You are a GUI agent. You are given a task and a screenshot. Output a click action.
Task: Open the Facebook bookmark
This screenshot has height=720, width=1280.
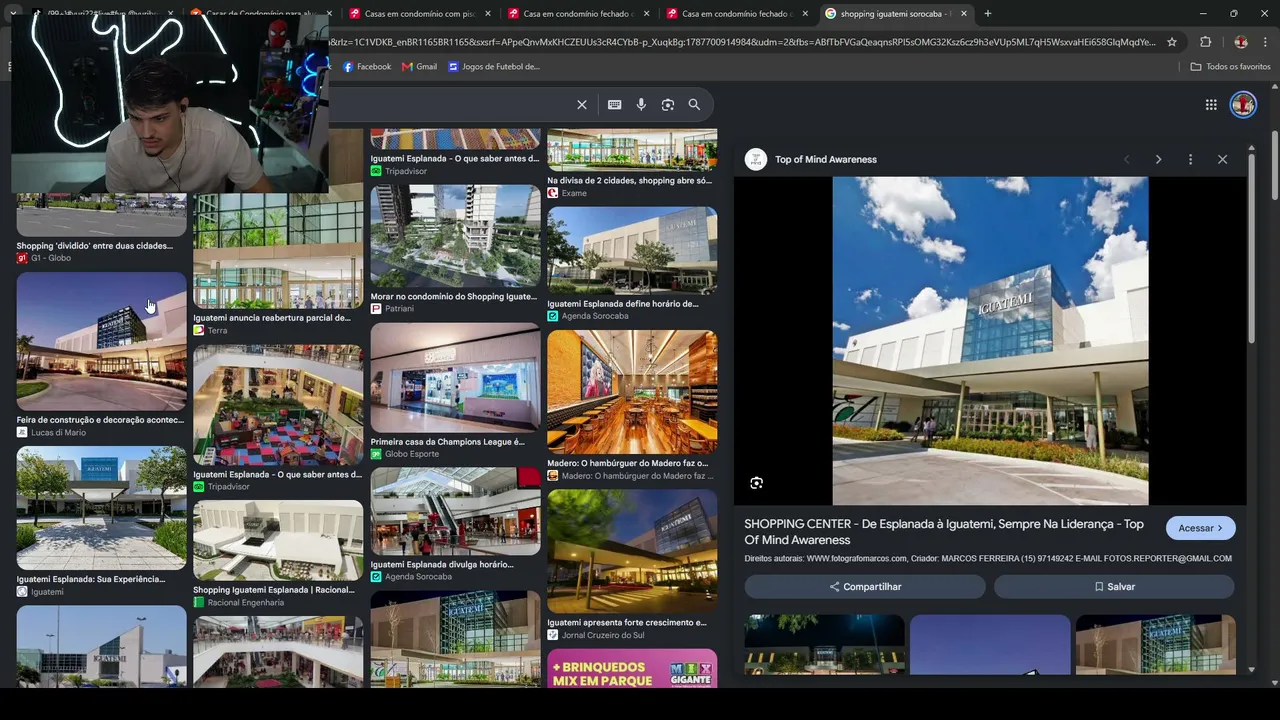(x=367, y=67)
